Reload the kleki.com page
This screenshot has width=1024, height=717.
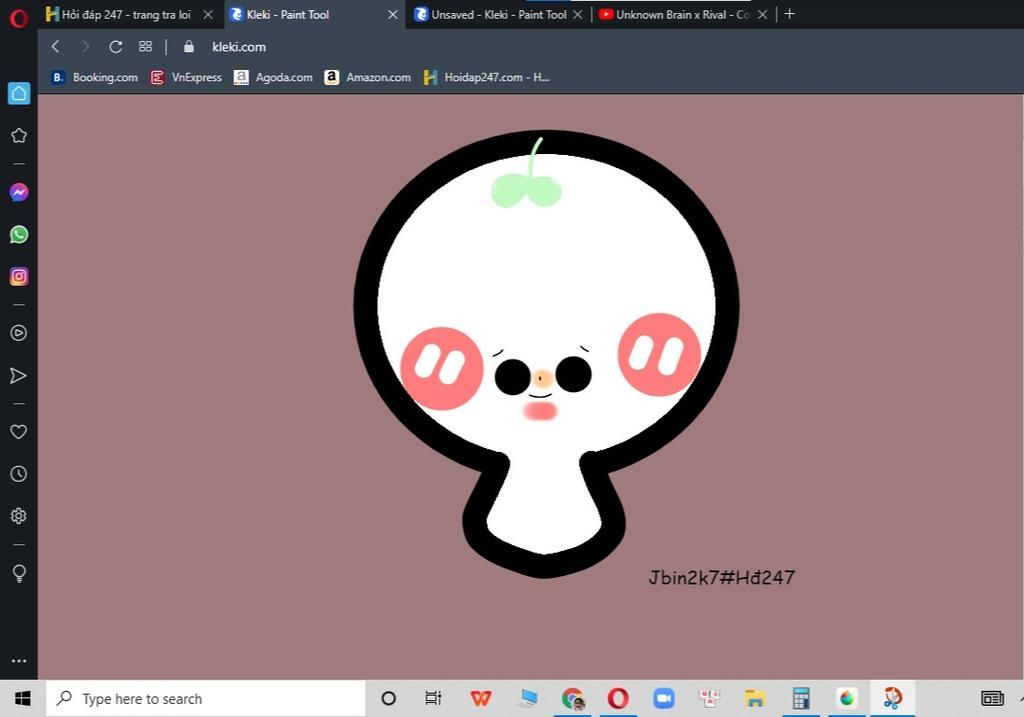click(116, 46)
